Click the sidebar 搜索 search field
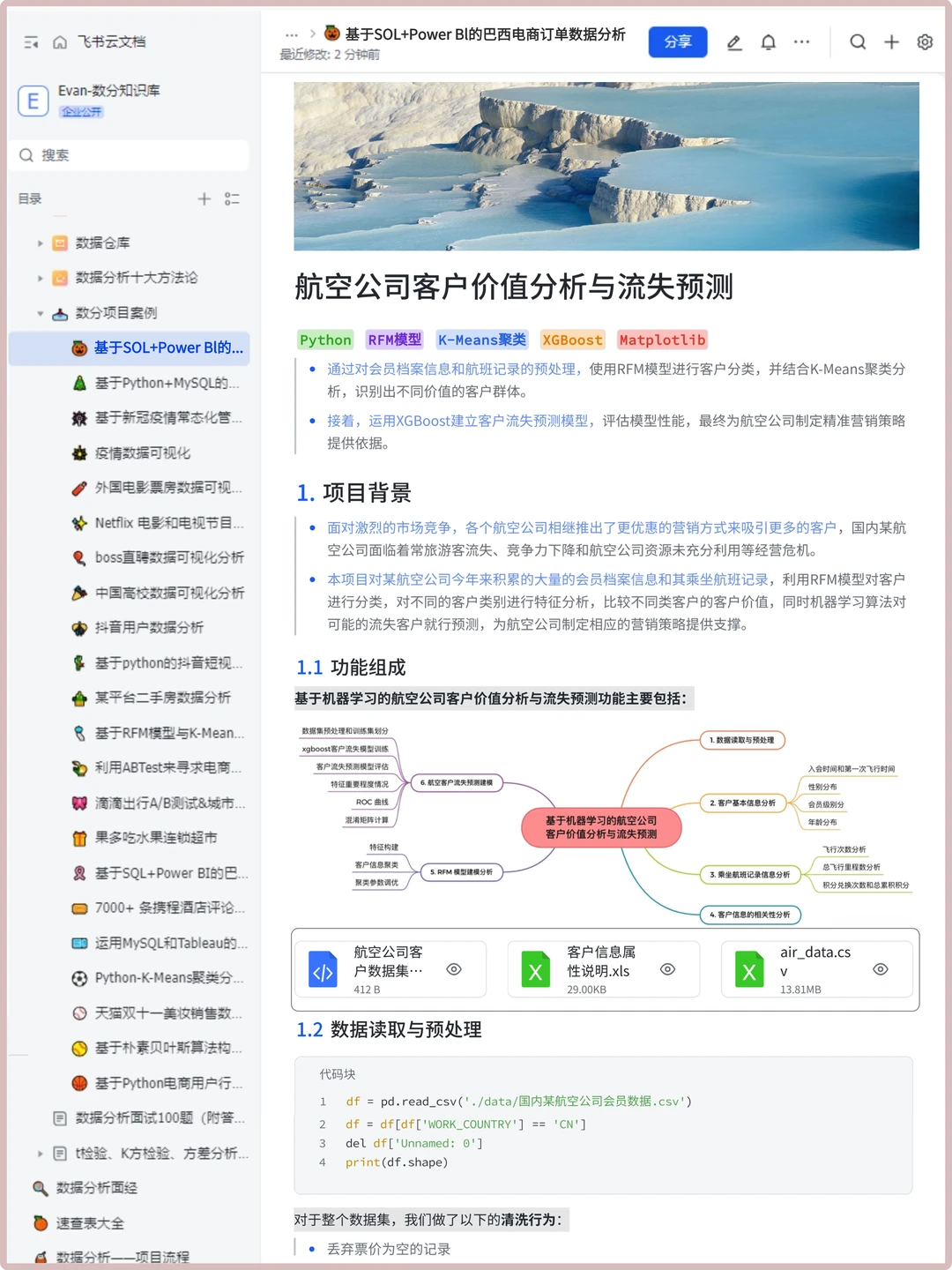 [129, 155]
